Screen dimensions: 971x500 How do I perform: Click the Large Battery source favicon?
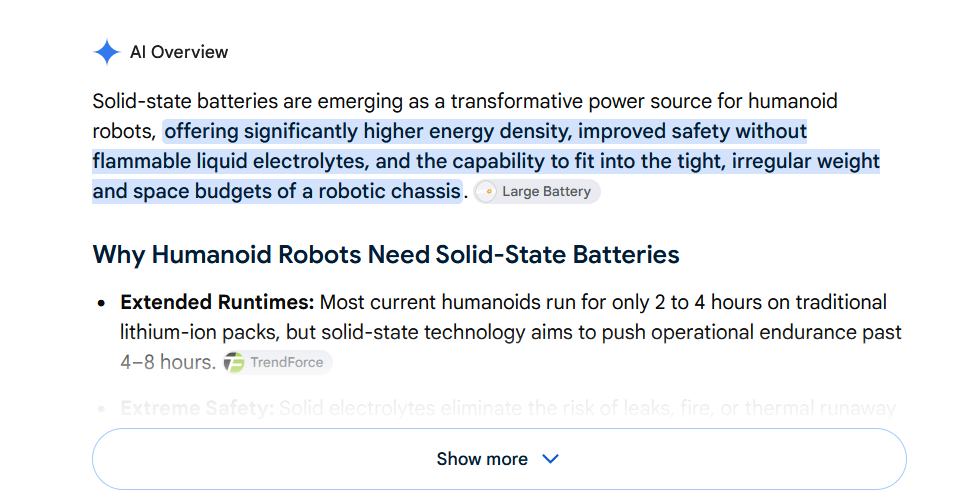[486, 191]
